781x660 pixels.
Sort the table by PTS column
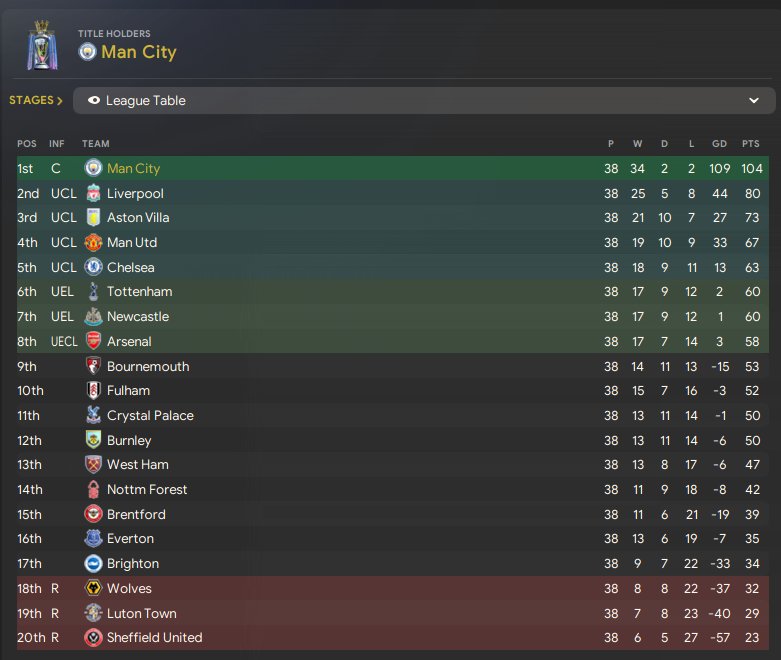click(751, 143)
